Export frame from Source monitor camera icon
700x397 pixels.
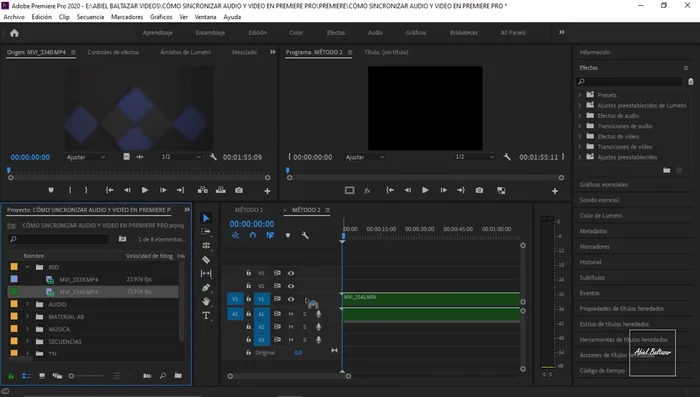click(239, 190)
